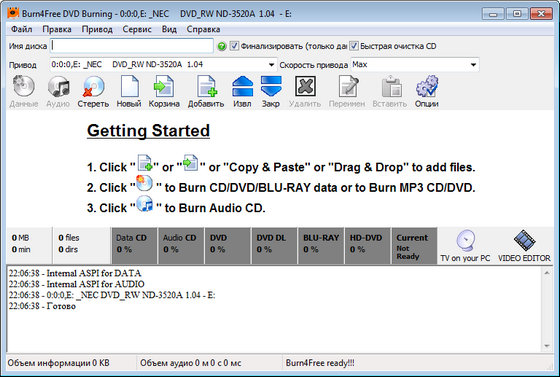Toggle the Финализировать checkbox
The image size is (560, 377).
234,46
